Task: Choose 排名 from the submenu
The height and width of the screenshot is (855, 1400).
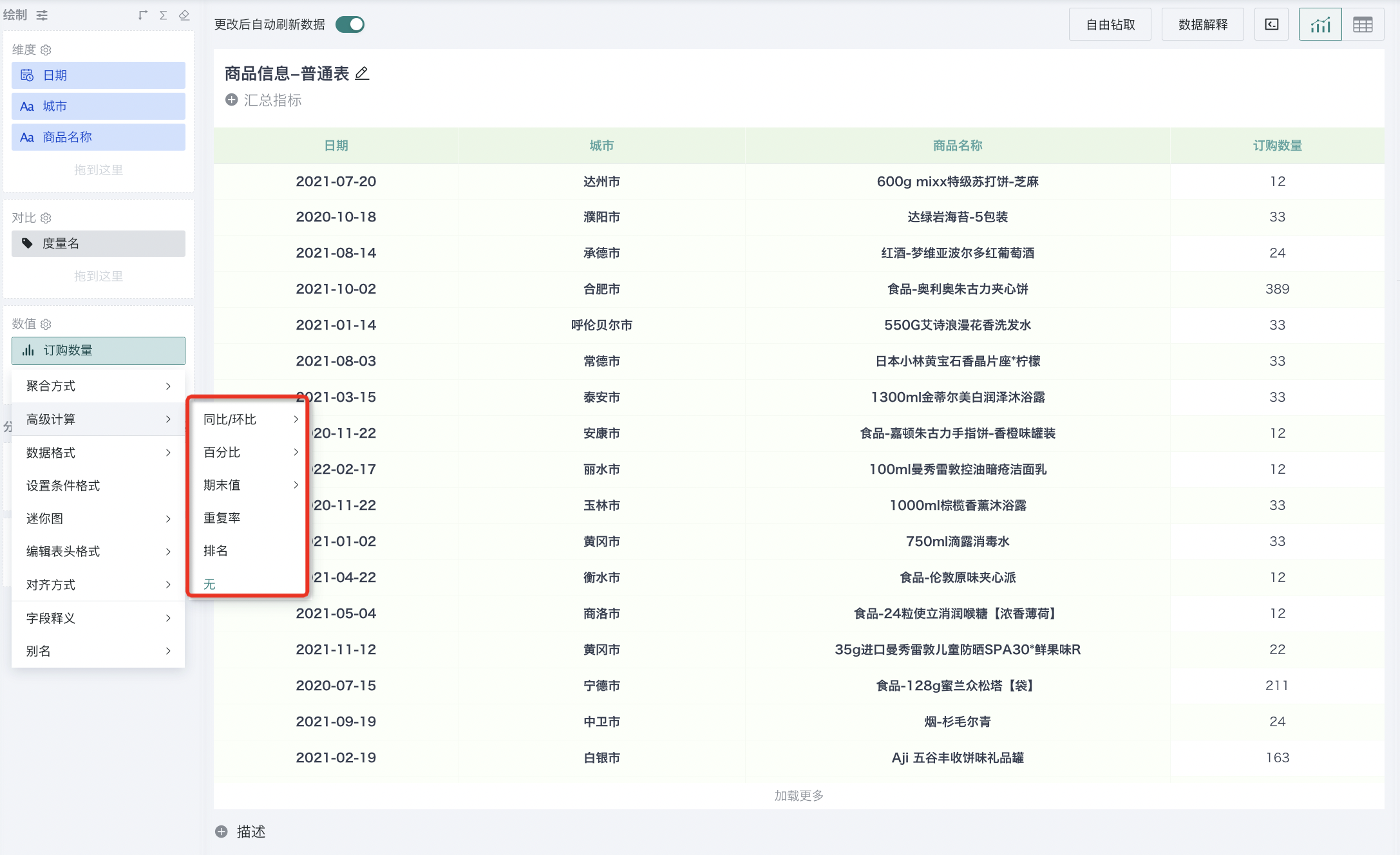Action: coord(216,550)
